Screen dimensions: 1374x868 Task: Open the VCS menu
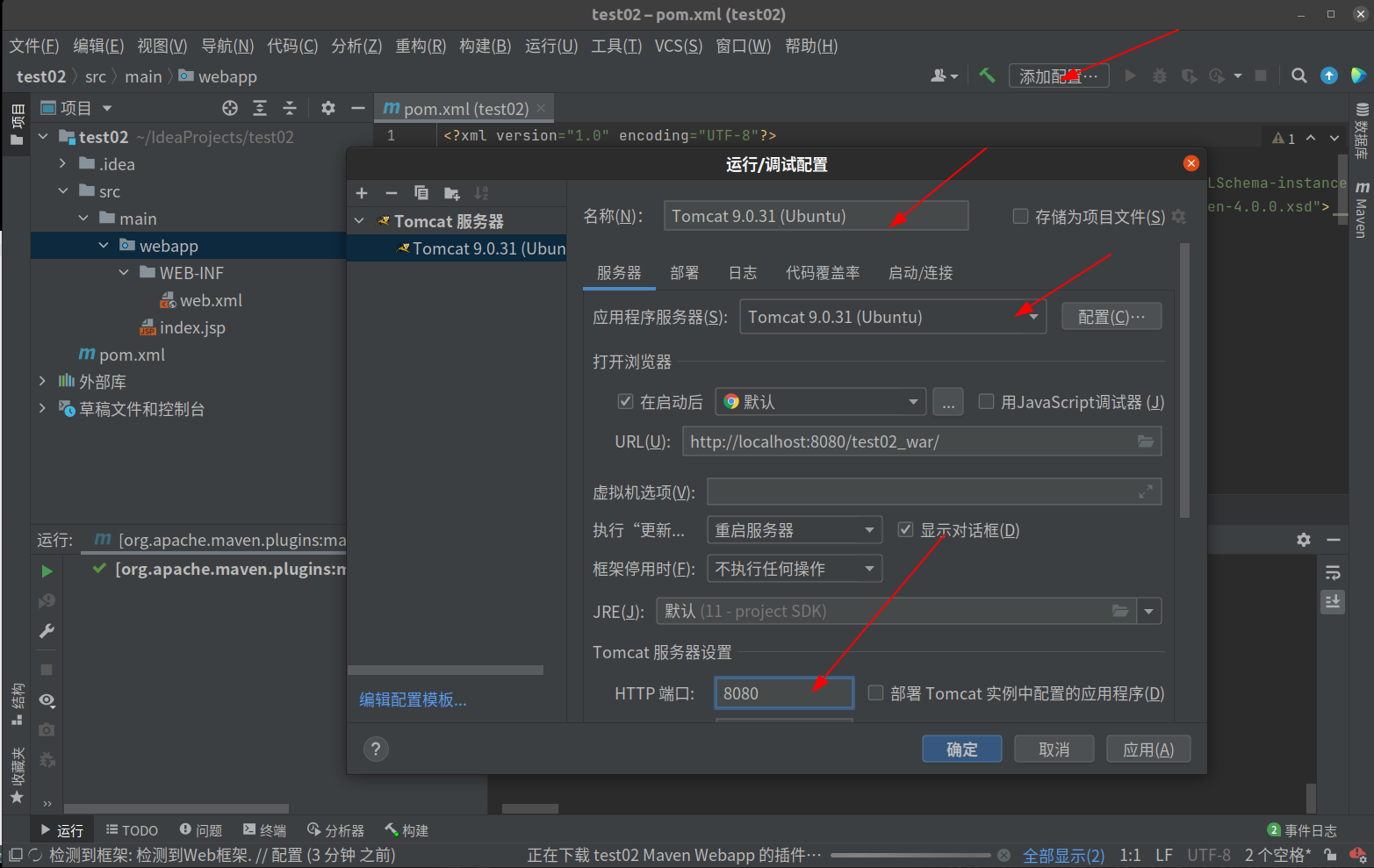tap(678, 46)
